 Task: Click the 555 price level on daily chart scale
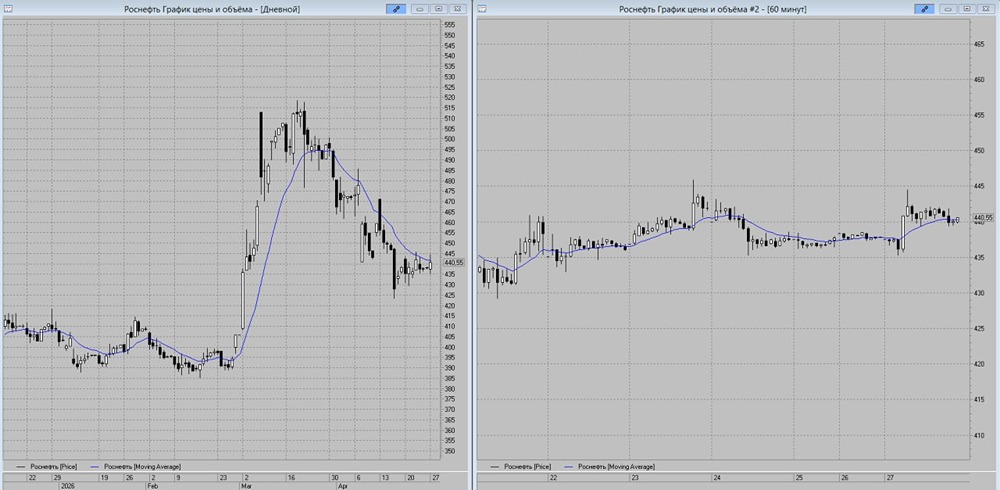point(449,25)
